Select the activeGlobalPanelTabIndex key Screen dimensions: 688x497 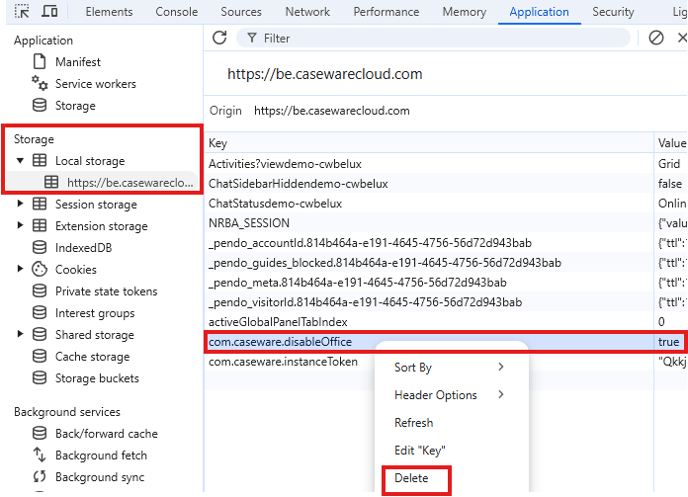tap(278, 322)
